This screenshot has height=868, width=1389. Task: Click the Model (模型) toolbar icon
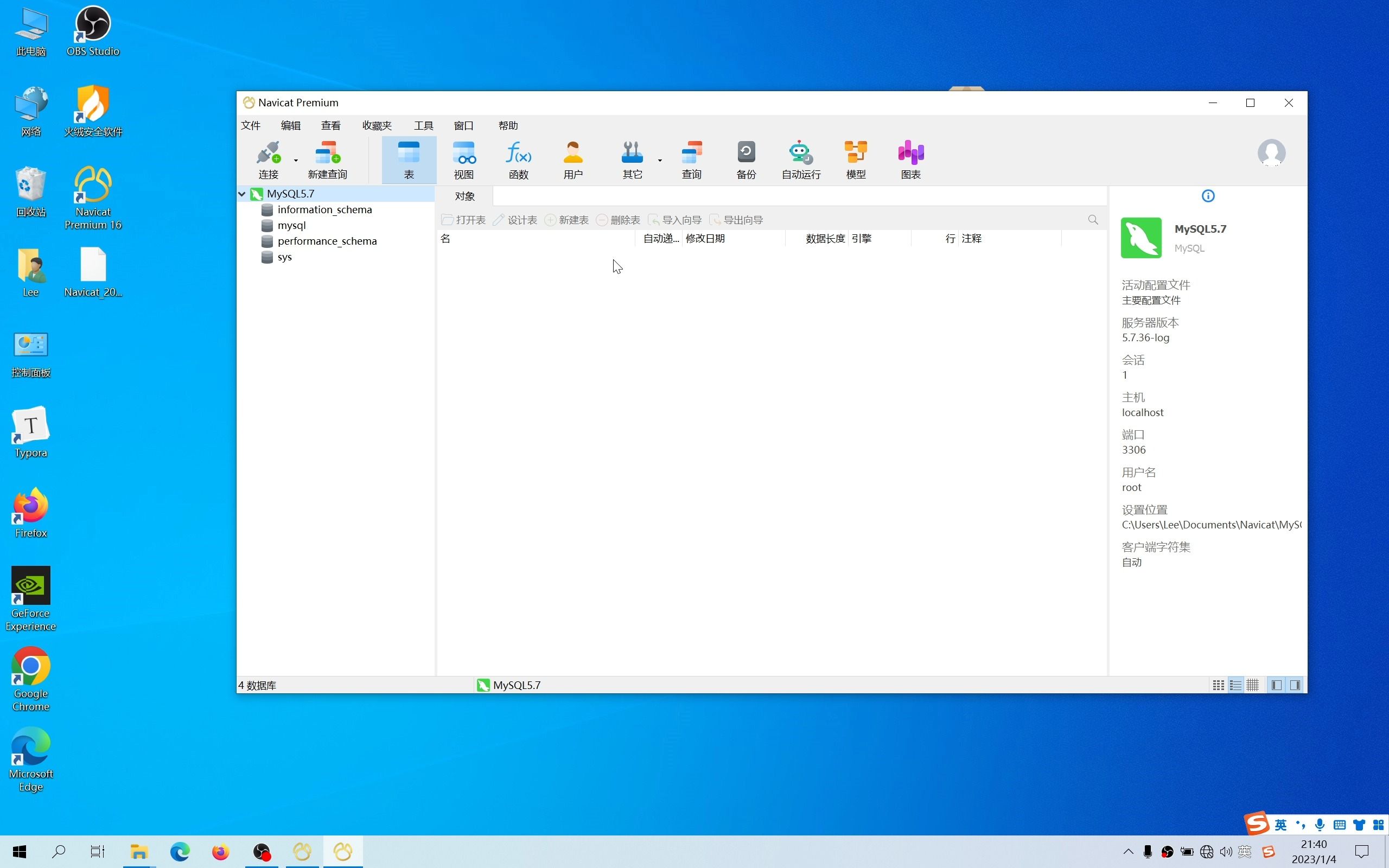coord(855,159)
